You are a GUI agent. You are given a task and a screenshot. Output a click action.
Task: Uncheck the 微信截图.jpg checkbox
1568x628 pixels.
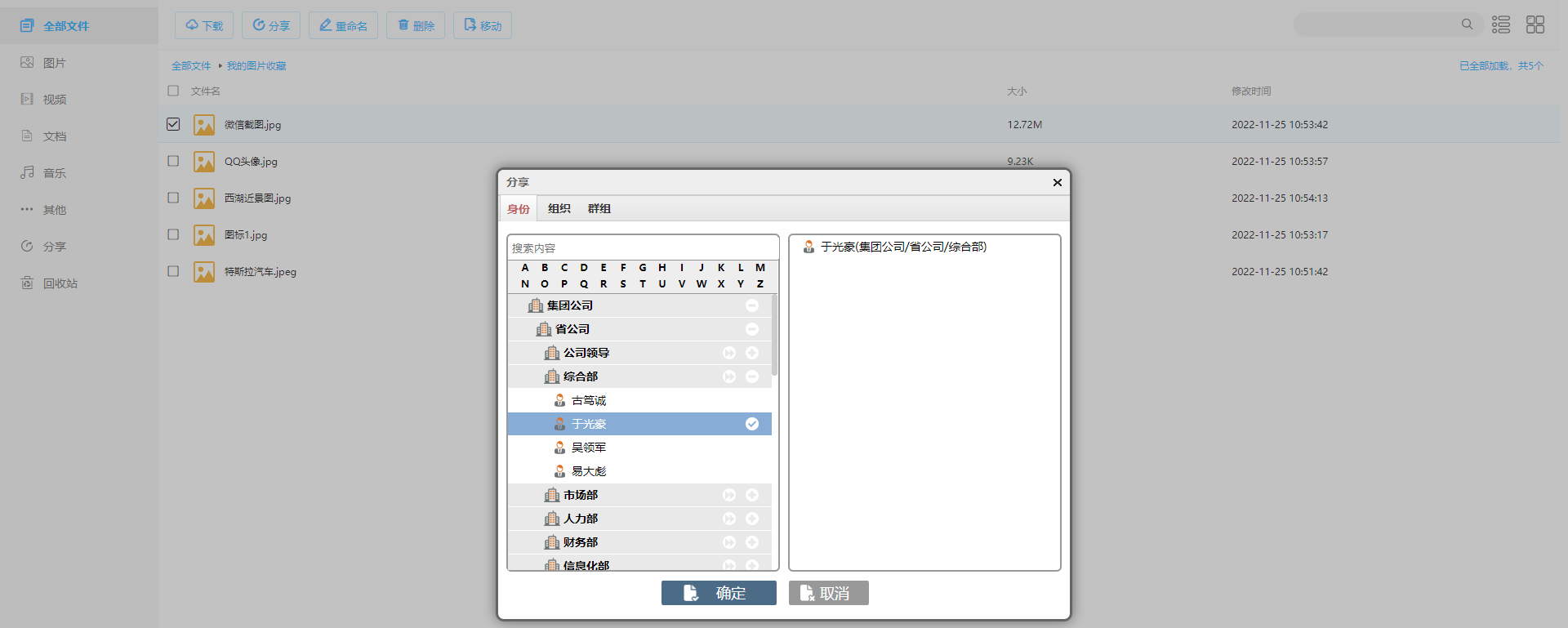pos(173,124)
